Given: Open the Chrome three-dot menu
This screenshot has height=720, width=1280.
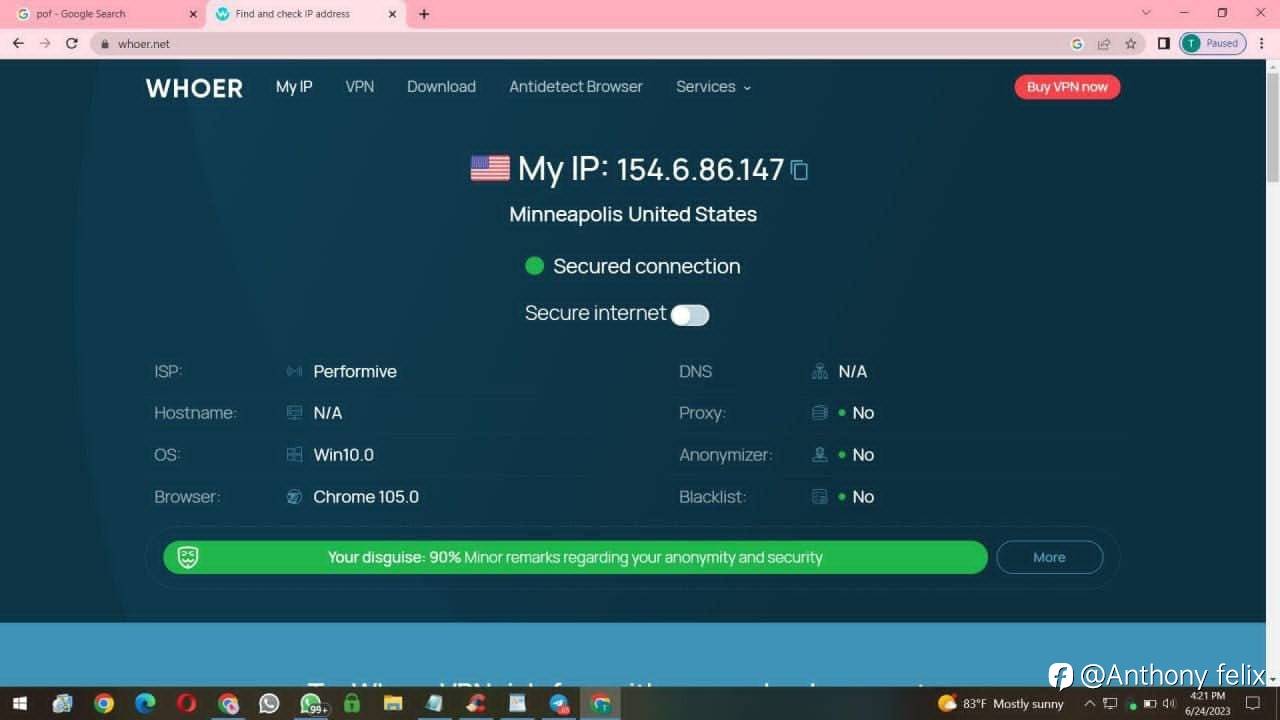Looking at the screenshot, I should click(1262, 43).
